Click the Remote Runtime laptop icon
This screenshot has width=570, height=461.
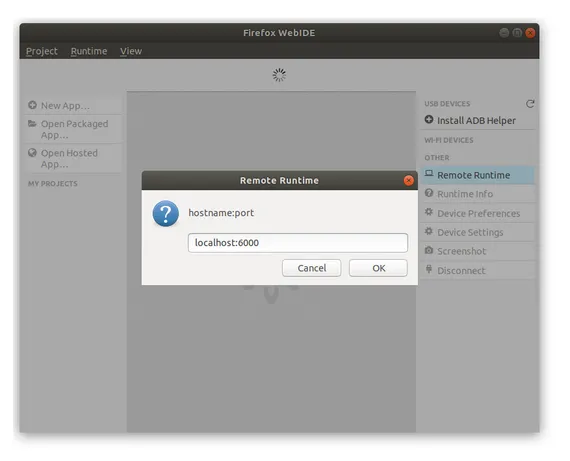[429, 173]
